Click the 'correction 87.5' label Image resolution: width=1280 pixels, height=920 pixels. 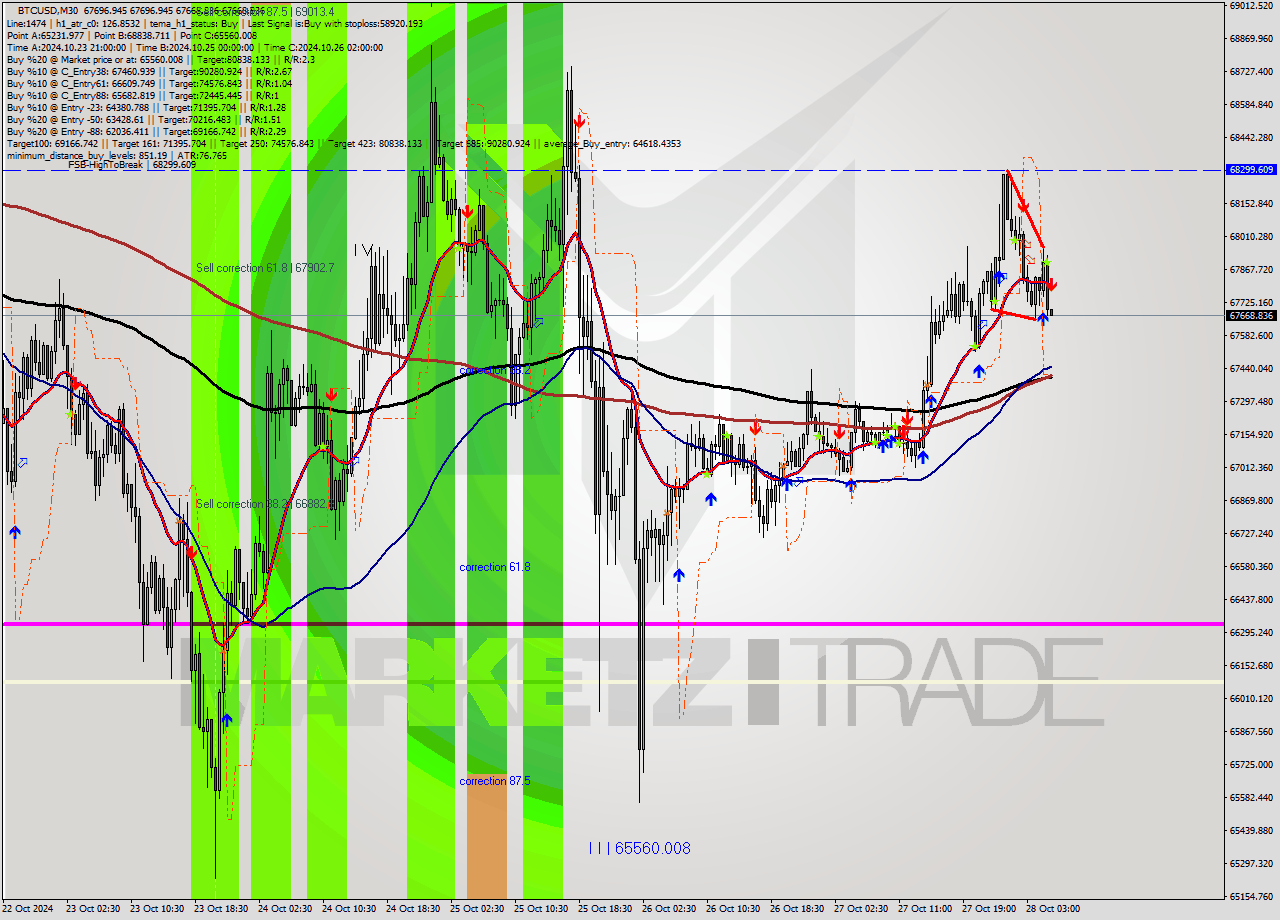tap(495, 781)
